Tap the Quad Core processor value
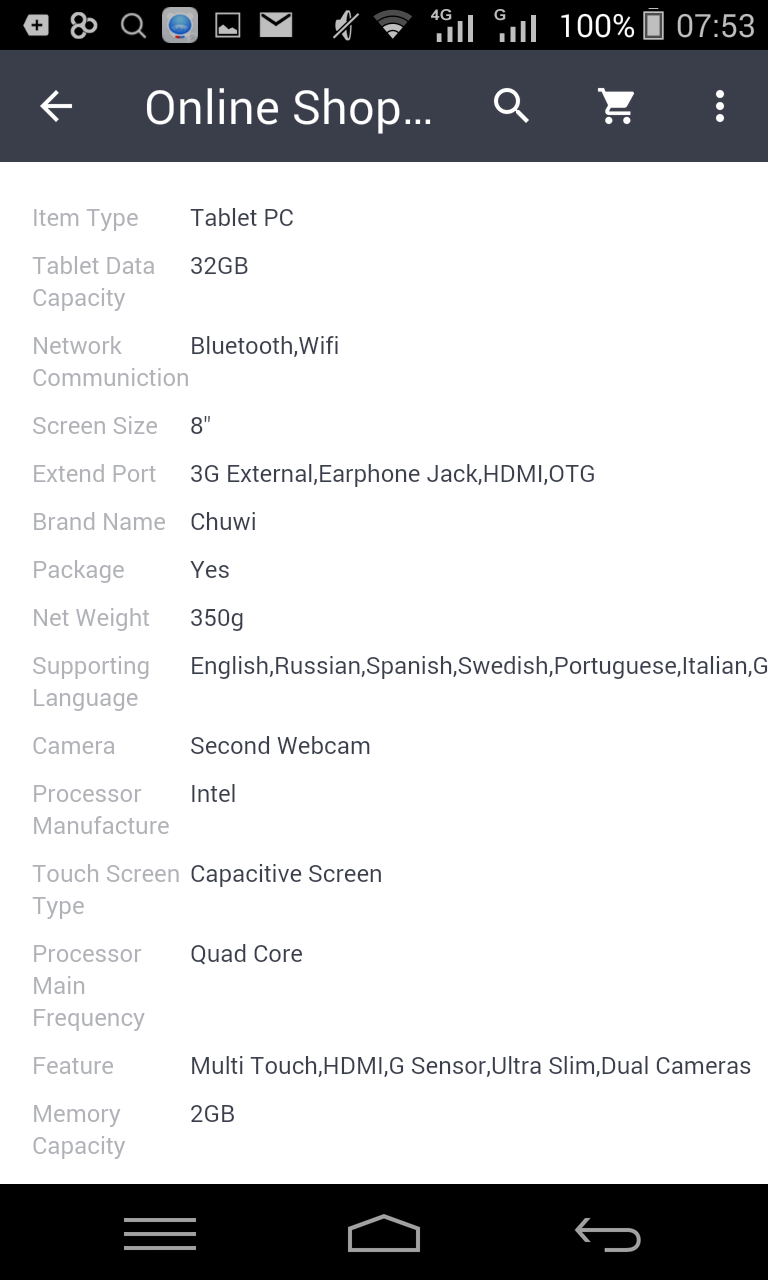This screenshot has width=768, height=1280. point(246,954)
